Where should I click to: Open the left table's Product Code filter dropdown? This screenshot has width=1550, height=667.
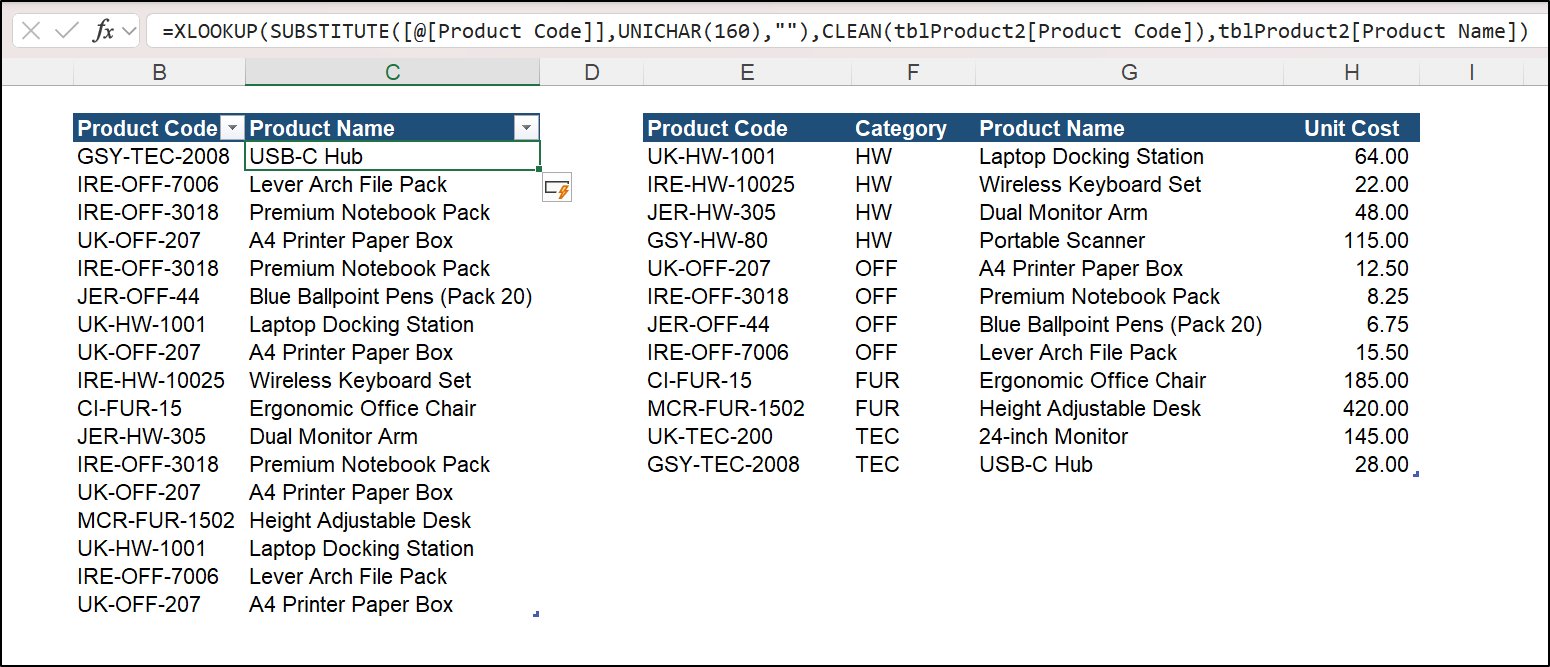(x=232, y=128)
